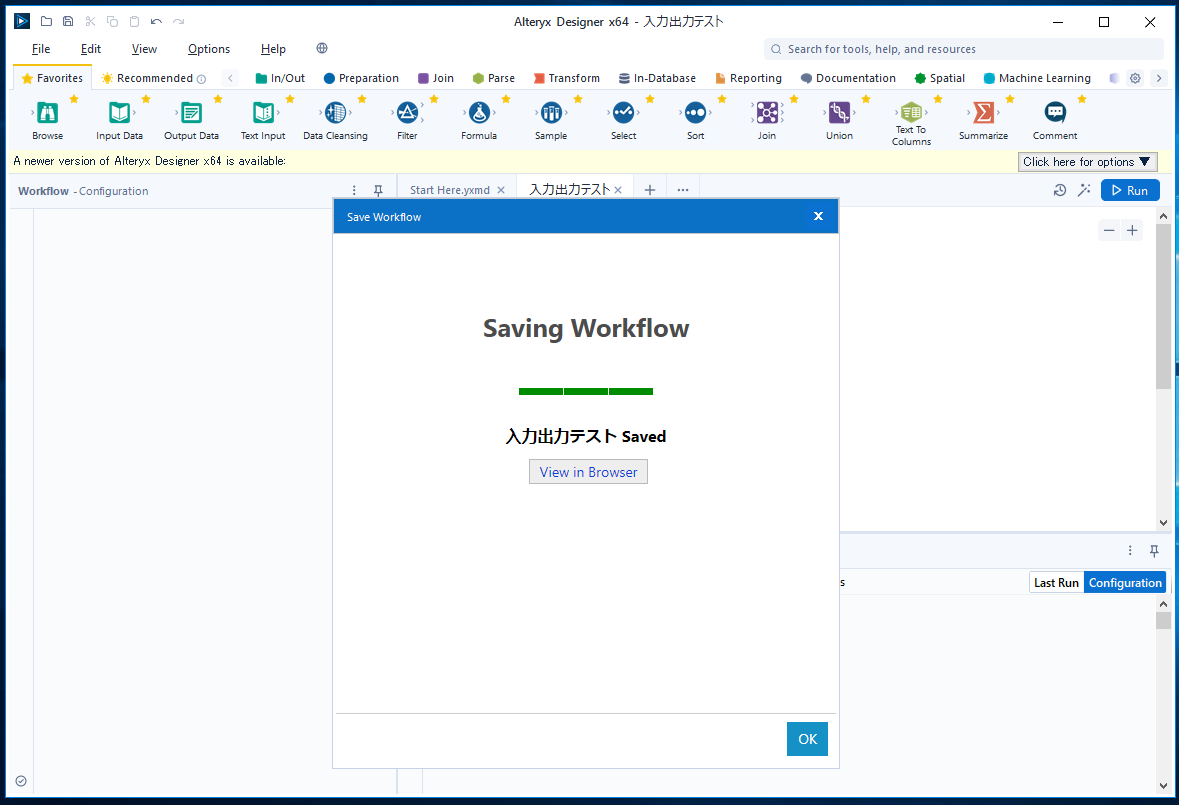
Task: Choose the Union tool
Action: click(x=839, y=113)
